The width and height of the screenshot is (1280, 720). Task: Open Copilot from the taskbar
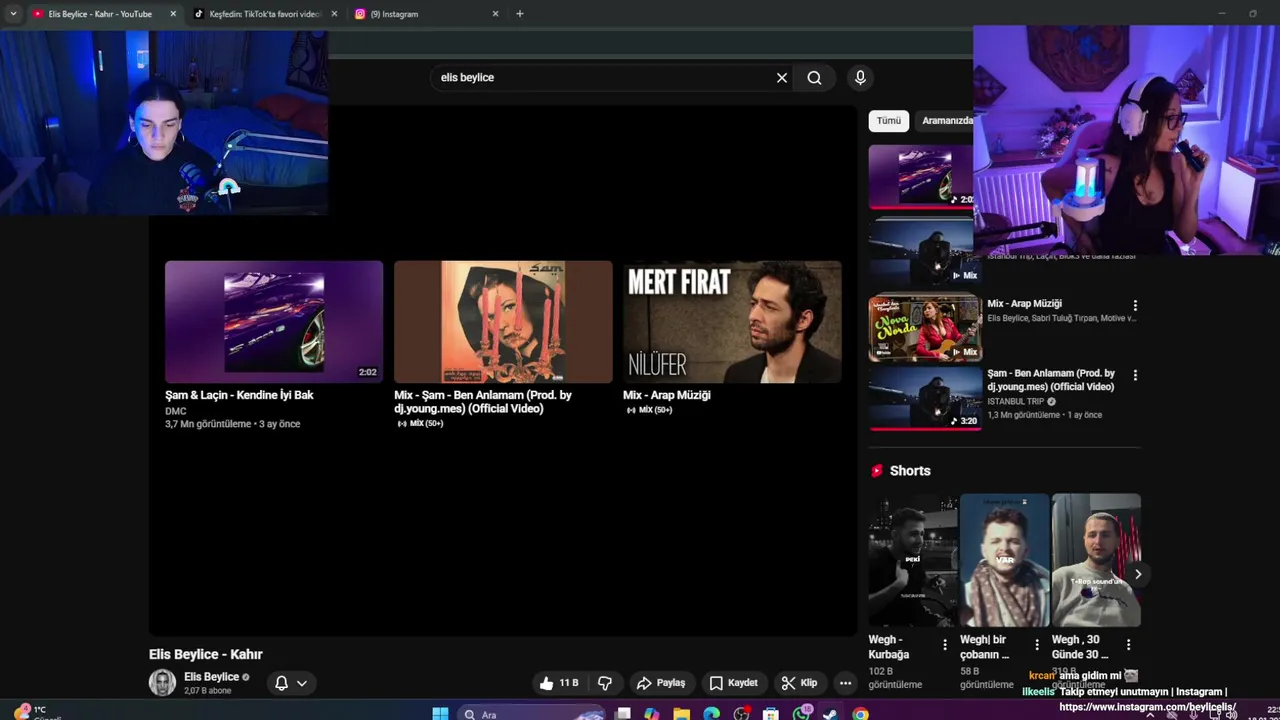coord(652,713)
